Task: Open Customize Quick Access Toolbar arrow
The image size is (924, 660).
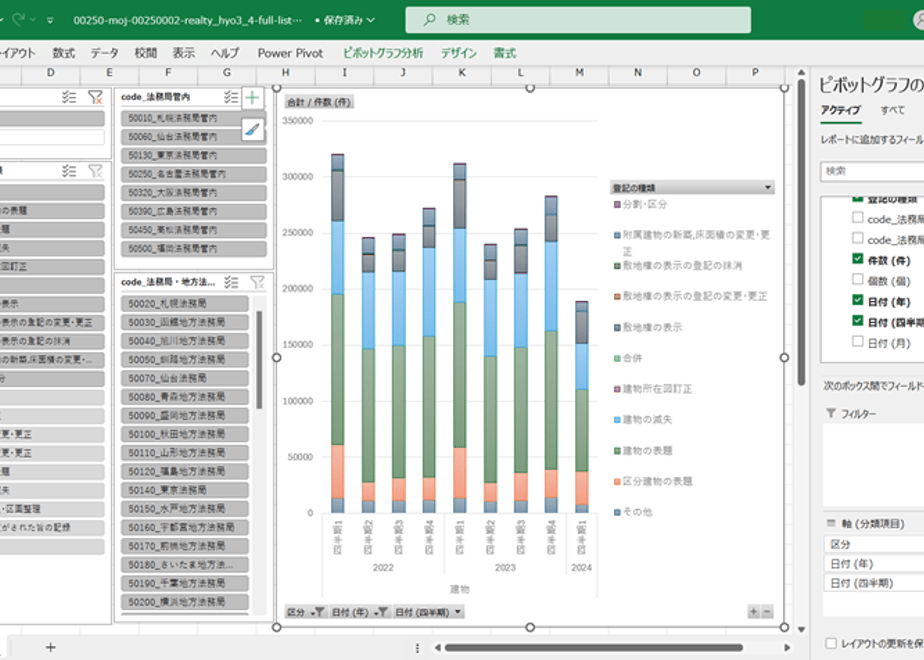Action: click(50, 21)
